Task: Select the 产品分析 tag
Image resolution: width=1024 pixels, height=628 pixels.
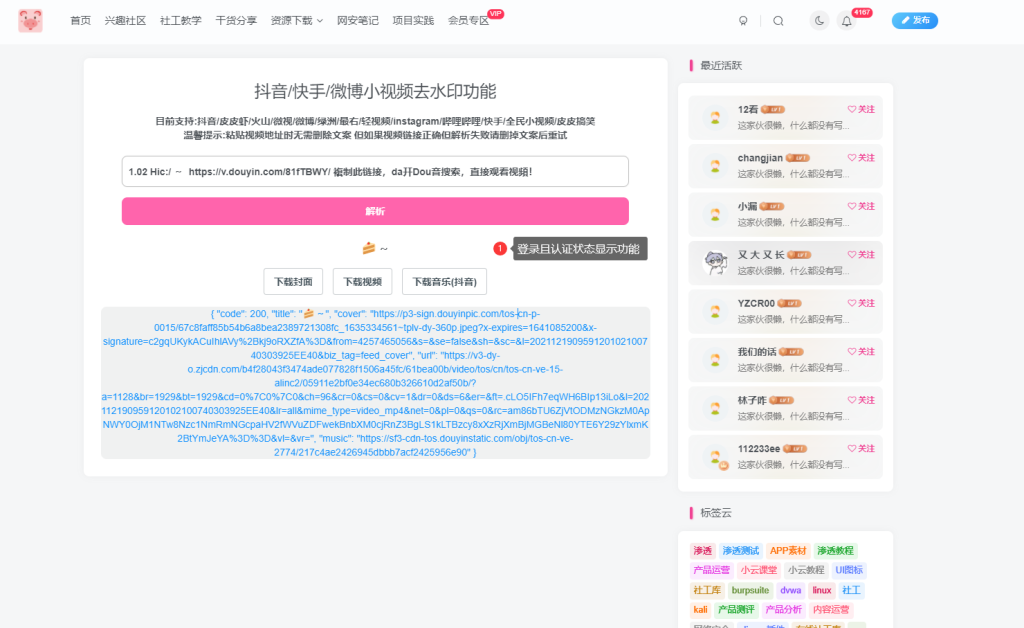Action: (783, 610)
